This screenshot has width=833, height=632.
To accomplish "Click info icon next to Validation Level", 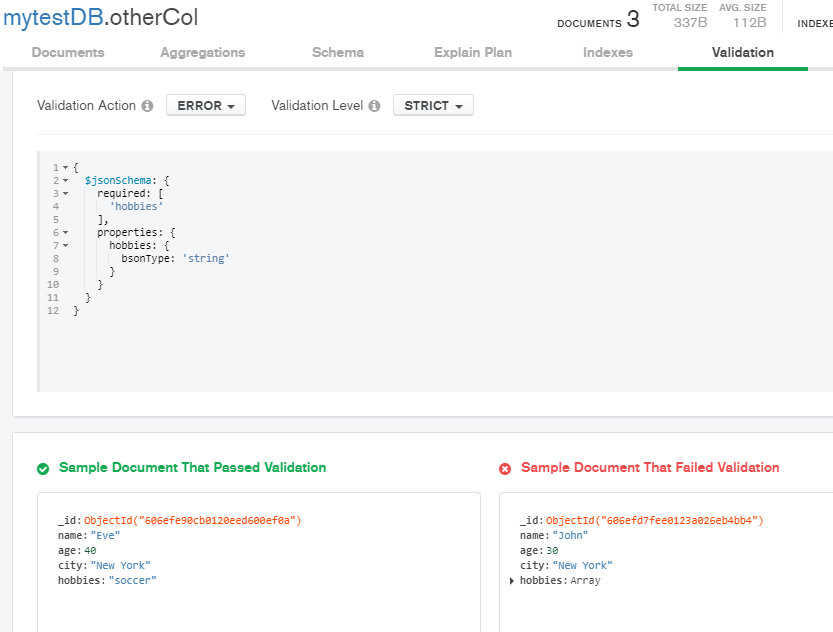I will point(374,106).
